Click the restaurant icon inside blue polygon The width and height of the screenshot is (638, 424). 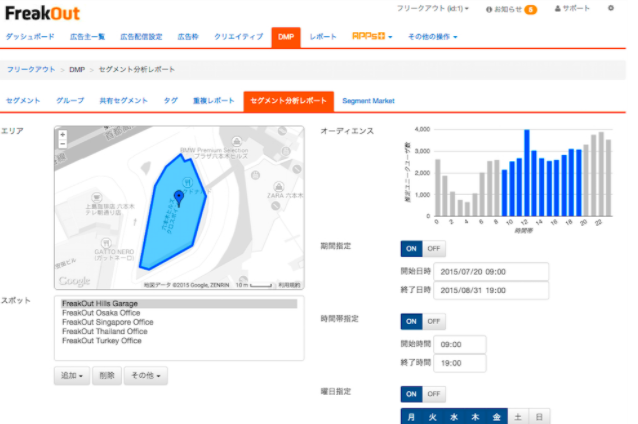point(188,181)
